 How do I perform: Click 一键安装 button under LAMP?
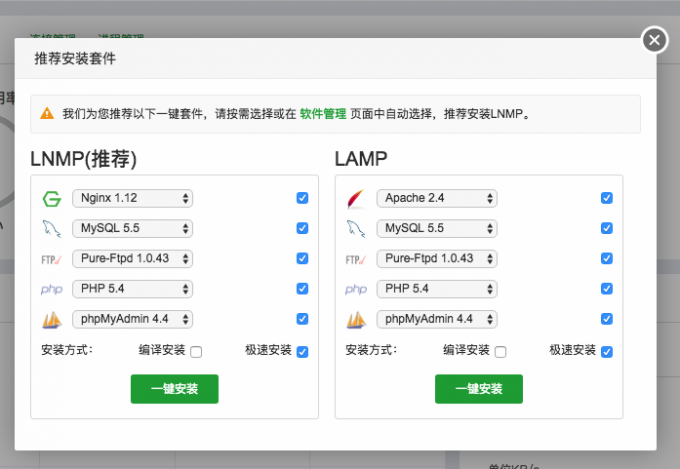479,389
